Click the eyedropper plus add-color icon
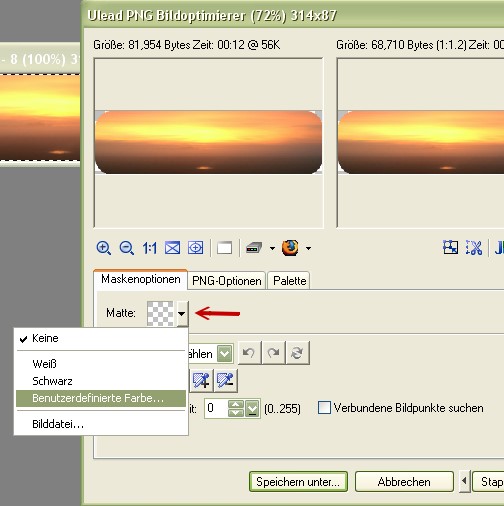 pyautogui.click(x=201, y=380)
